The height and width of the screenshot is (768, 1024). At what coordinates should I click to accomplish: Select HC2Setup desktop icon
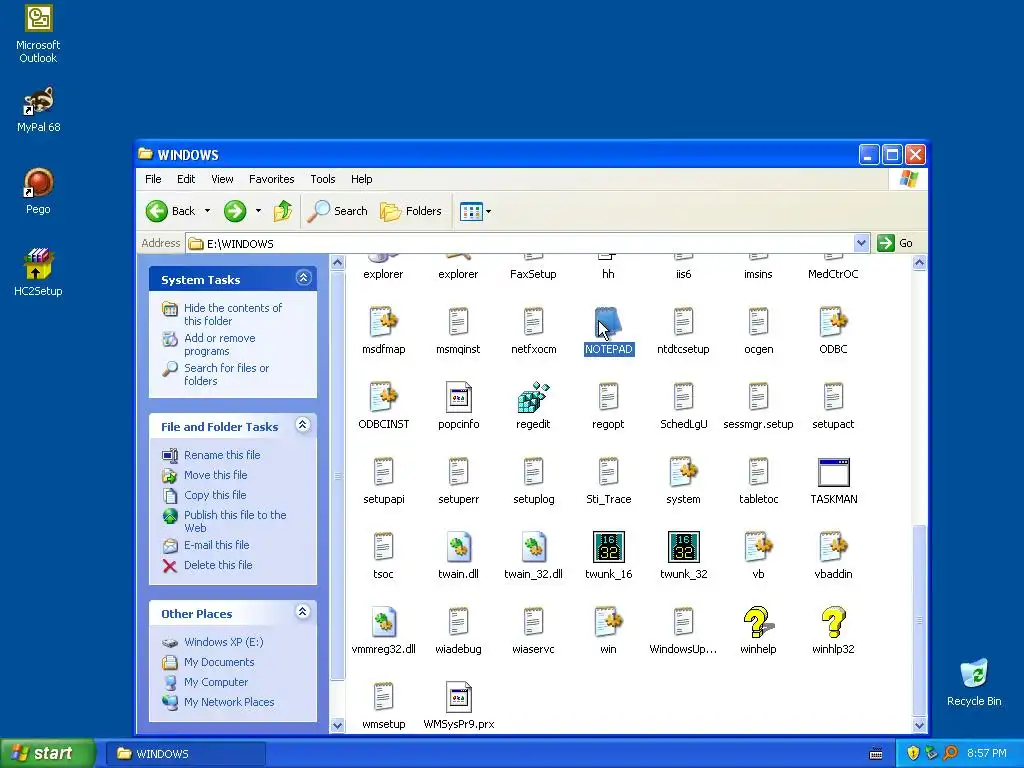pos(38,264)
